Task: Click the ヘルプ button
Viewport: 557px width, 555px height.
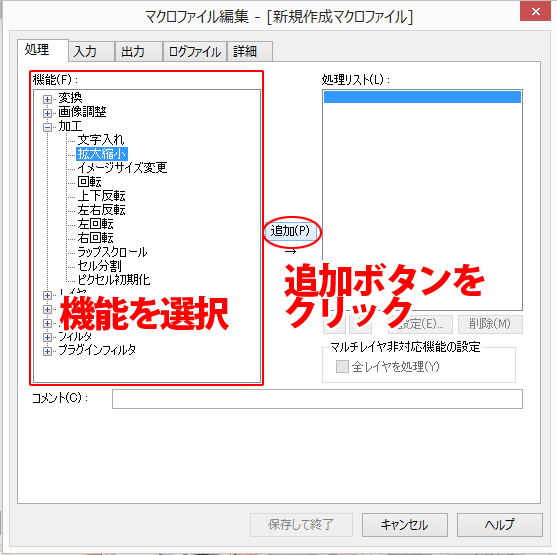Action: click(499, 525)
